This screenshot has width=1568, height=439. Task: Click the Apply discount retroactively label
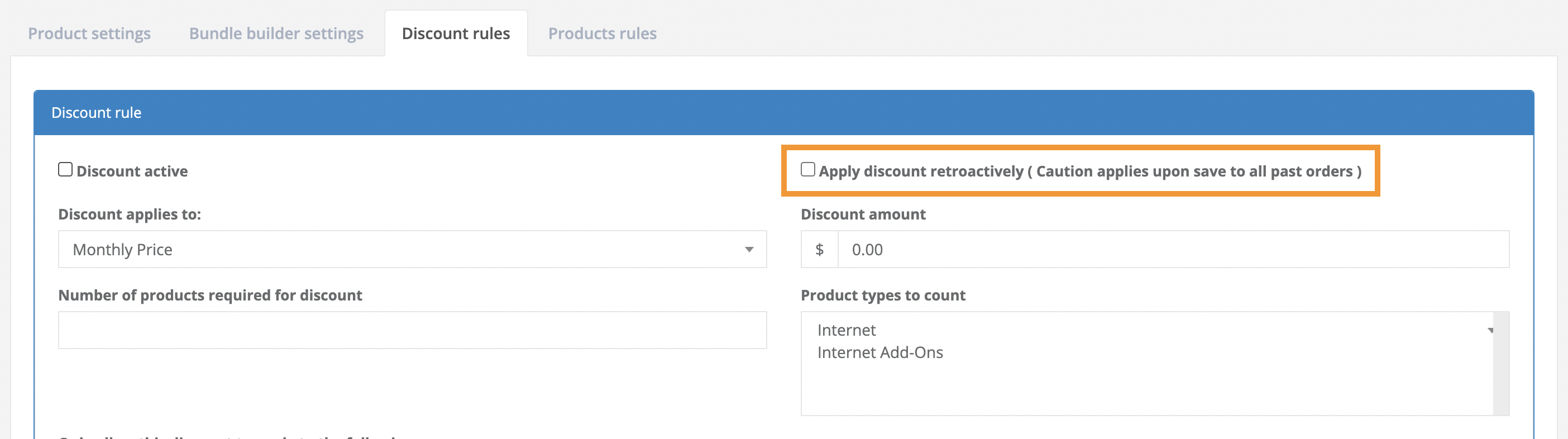[1088, 171]
